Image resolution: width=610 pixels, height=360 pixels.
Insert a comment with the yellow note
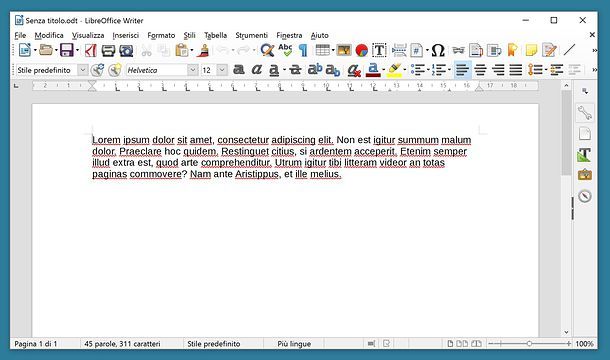(x=531, y=50)
